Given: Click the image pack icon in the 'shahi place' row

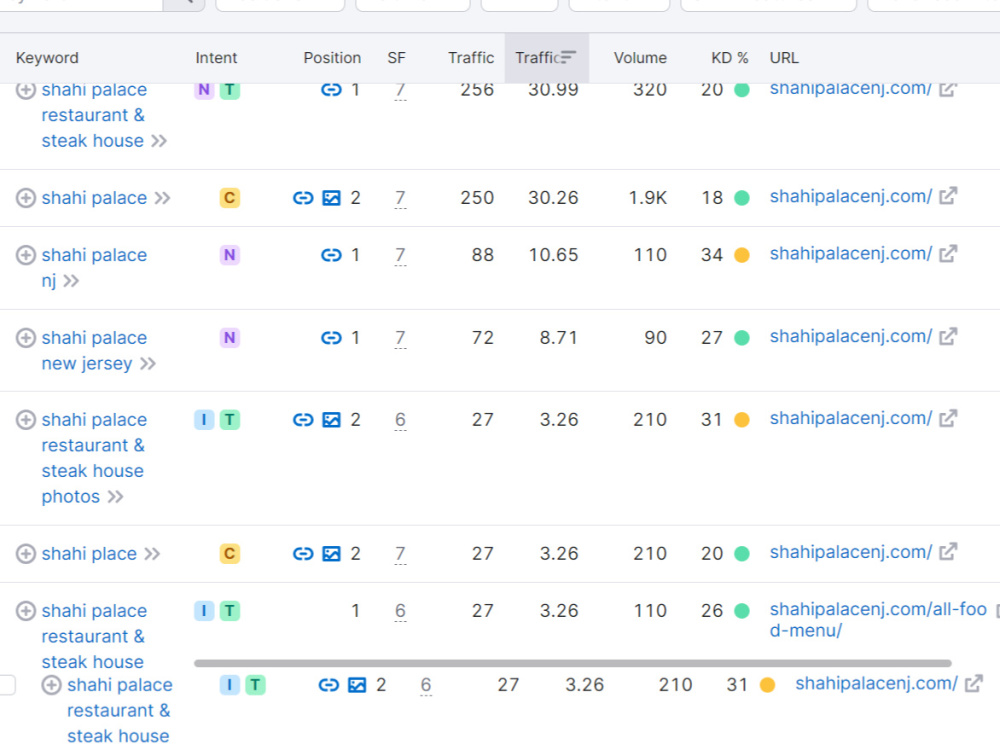Looking at the screenshot, I should tap(331, 554).
